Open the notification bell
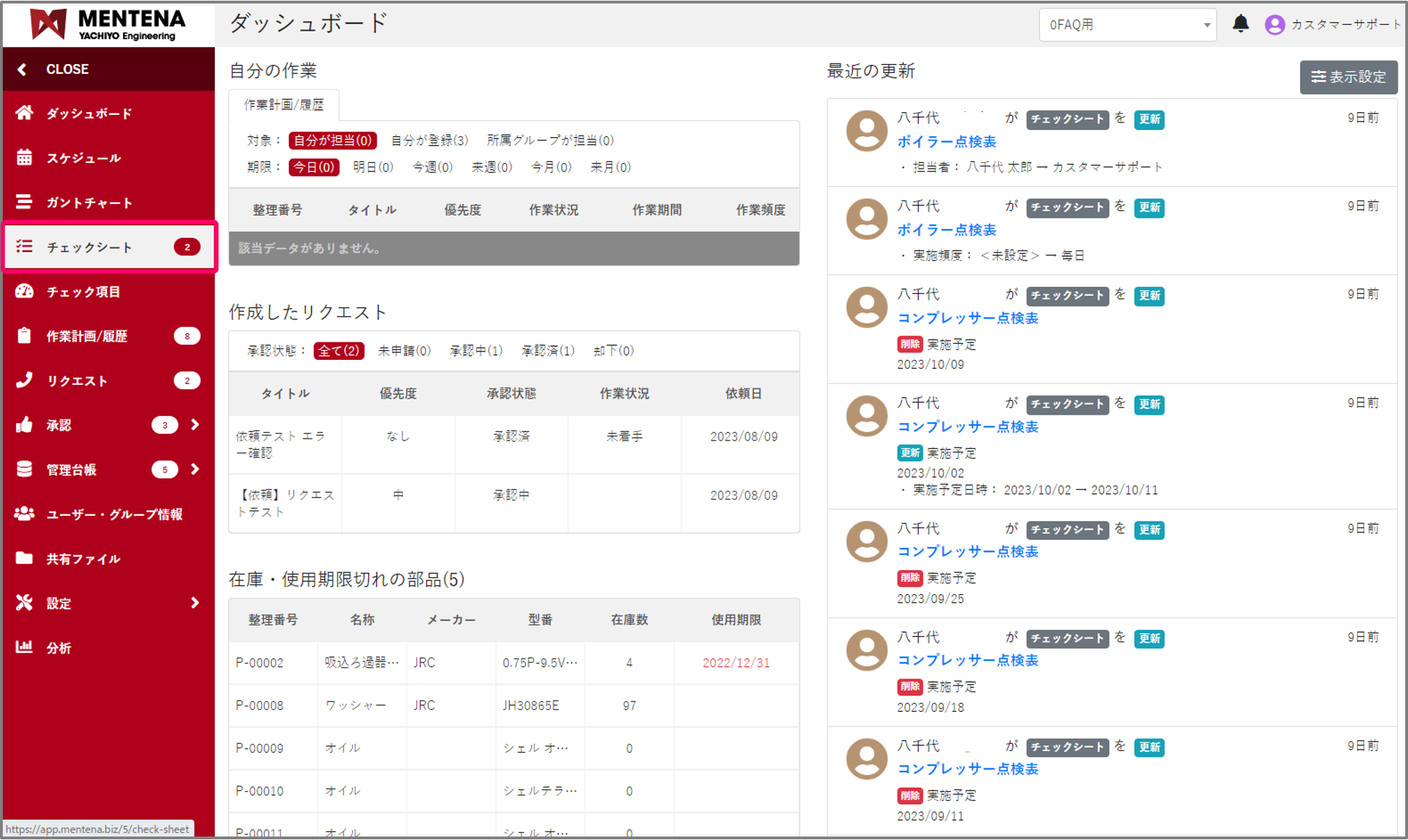 (1242, 23)
